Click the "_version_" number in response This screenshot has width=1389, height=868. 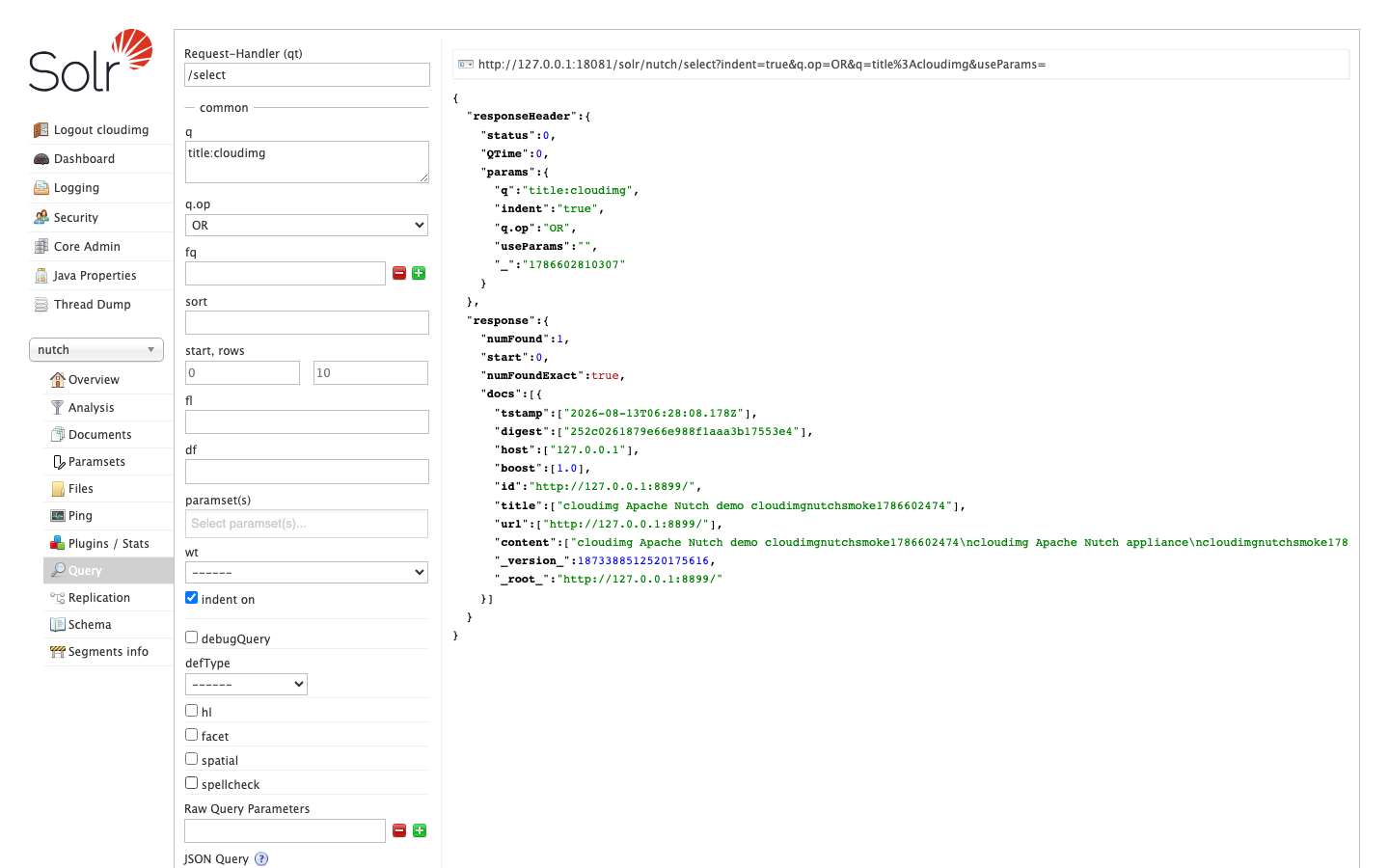pyautogui.click(x=643, y=560)
